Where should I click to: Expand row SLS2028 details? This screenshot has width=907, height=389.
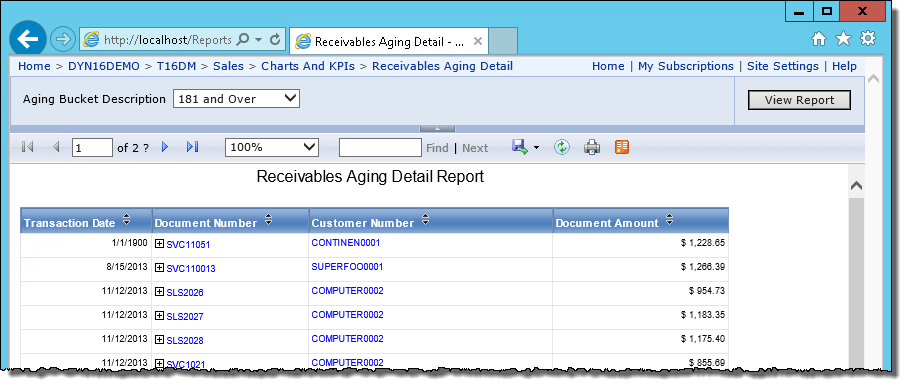[x=160, y=339]
